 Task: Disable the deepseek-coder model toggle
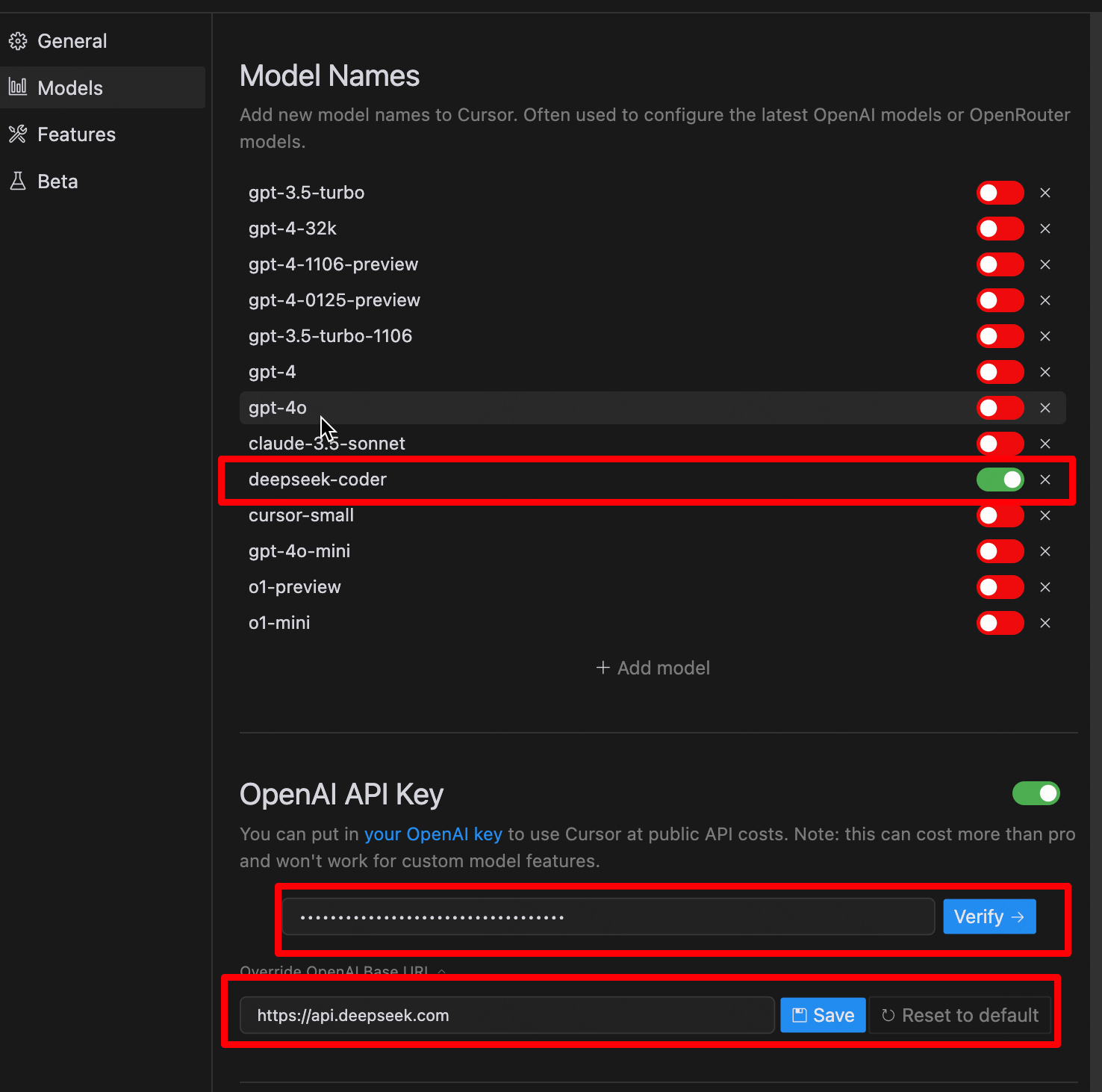[1000, 480]
